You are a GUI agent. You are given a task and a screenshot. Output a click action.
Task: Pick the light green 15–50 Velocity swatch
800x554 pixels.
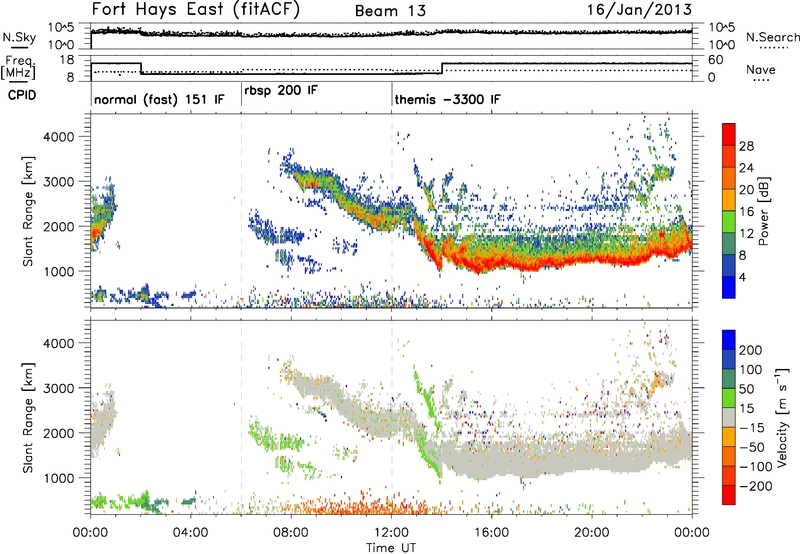coord(729,398)
